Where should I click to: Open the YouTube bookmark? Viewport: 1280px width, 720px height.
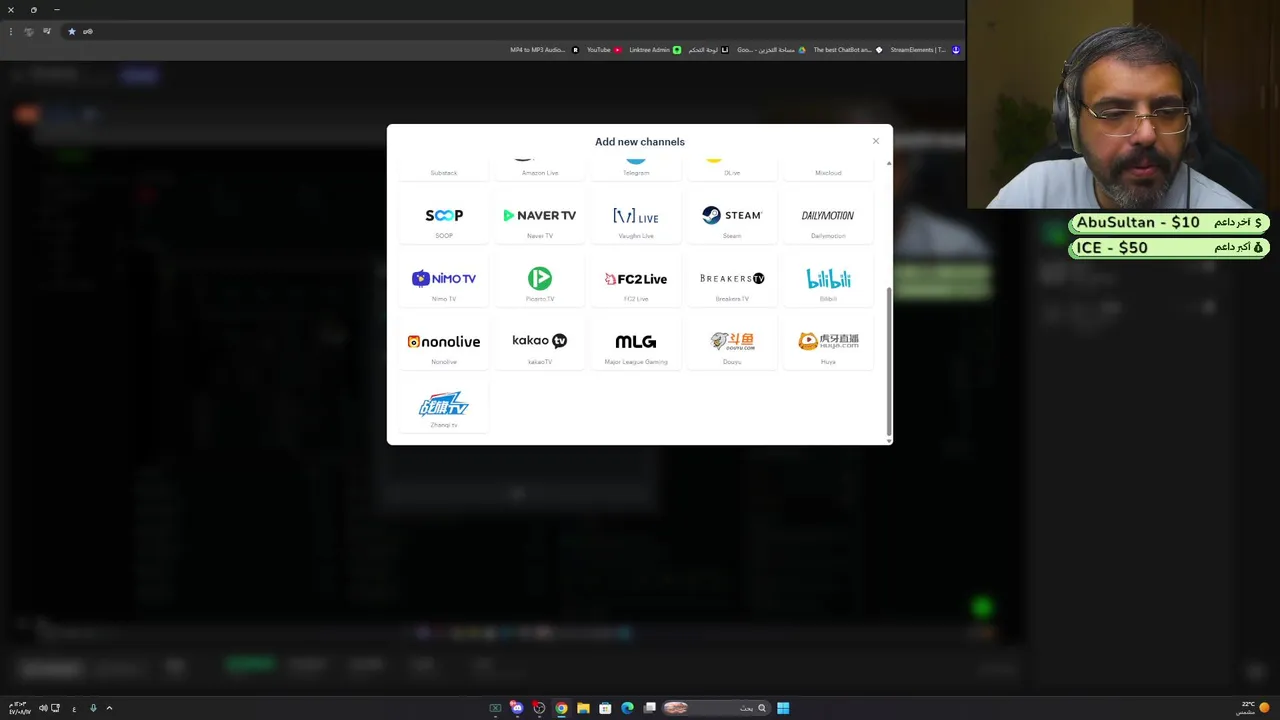[604, 50]
